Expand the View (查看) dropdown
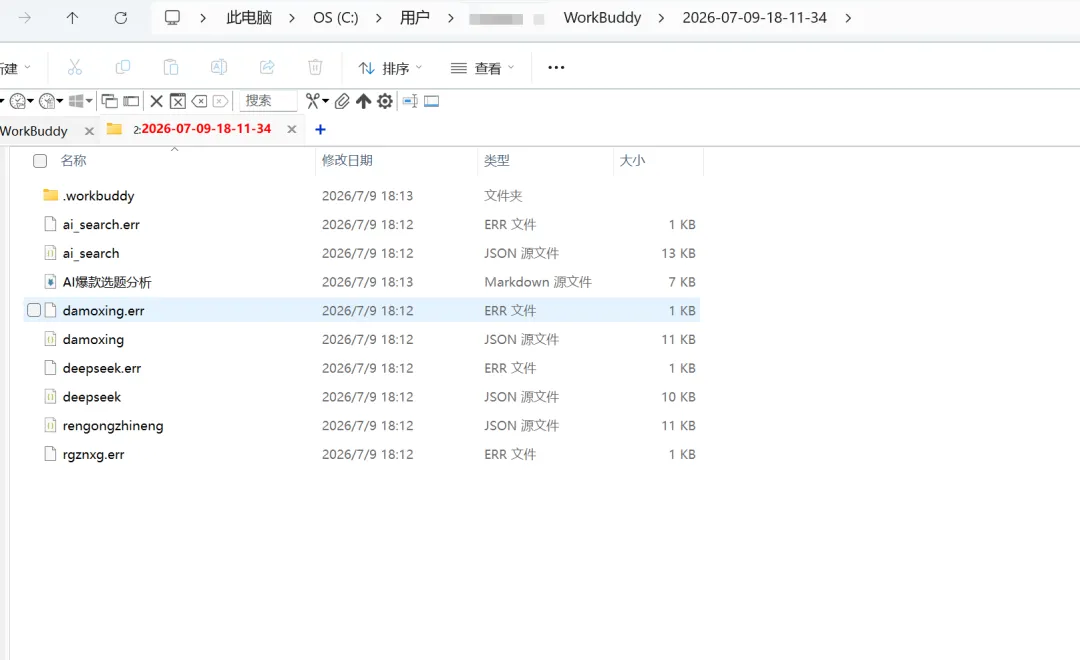Image resolution: width=1080 pixels, height=660 pixels. point(482,68)
